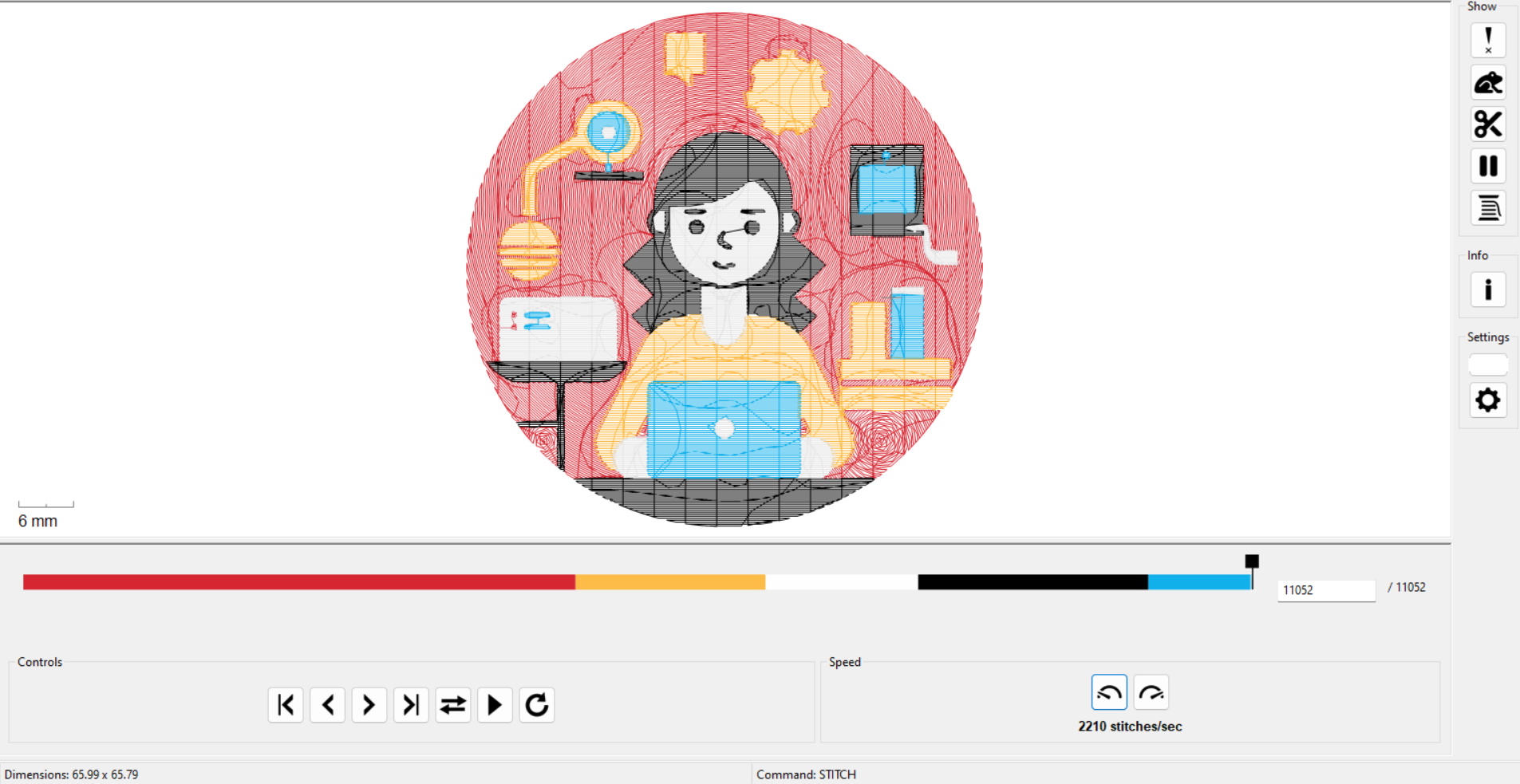Speed up the animation speed
This screenshot has height=784, width=1520.
1151,692
